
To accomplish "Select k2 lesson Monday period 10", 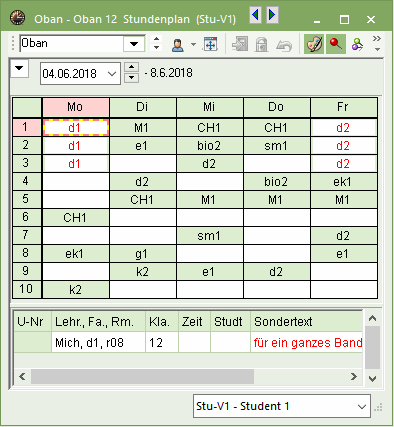I will pyautogui.click(x=76, y=290).
